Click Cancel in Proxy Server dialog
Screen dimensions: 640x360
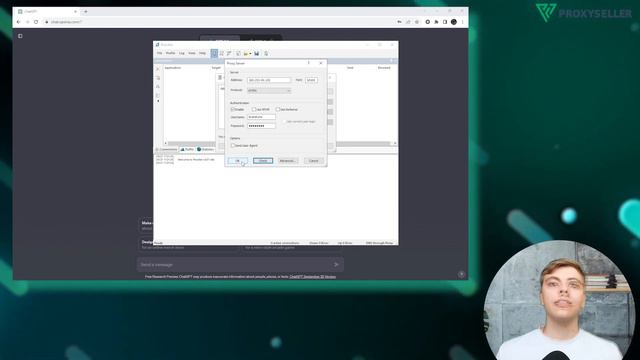tap(313, 161)
